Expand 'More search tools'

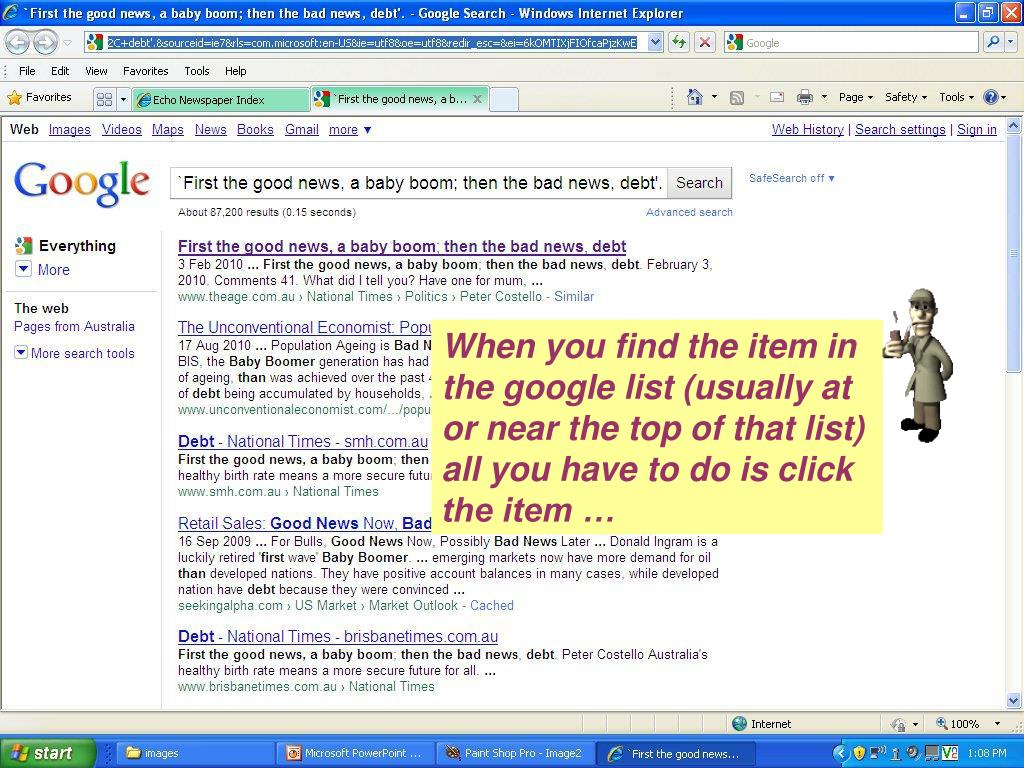pyautogui.click(x=74, y=353)
